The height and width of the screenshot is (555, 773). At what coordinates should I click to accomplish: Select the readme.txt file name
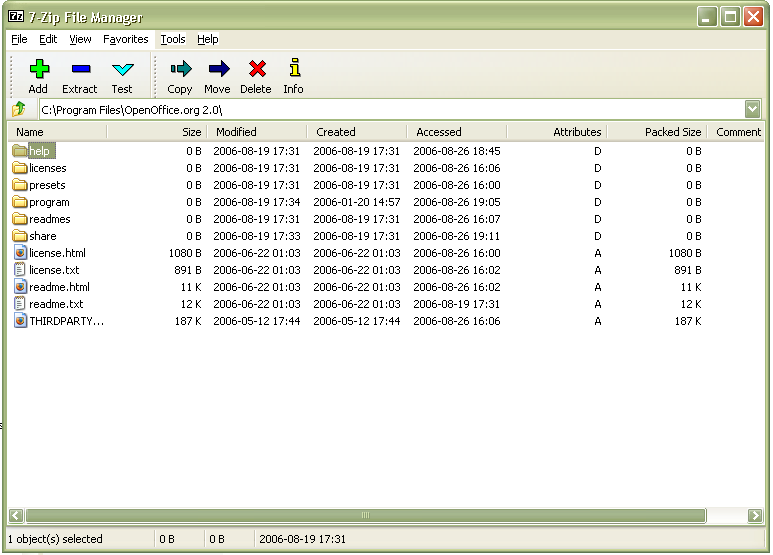click(56, 304)
